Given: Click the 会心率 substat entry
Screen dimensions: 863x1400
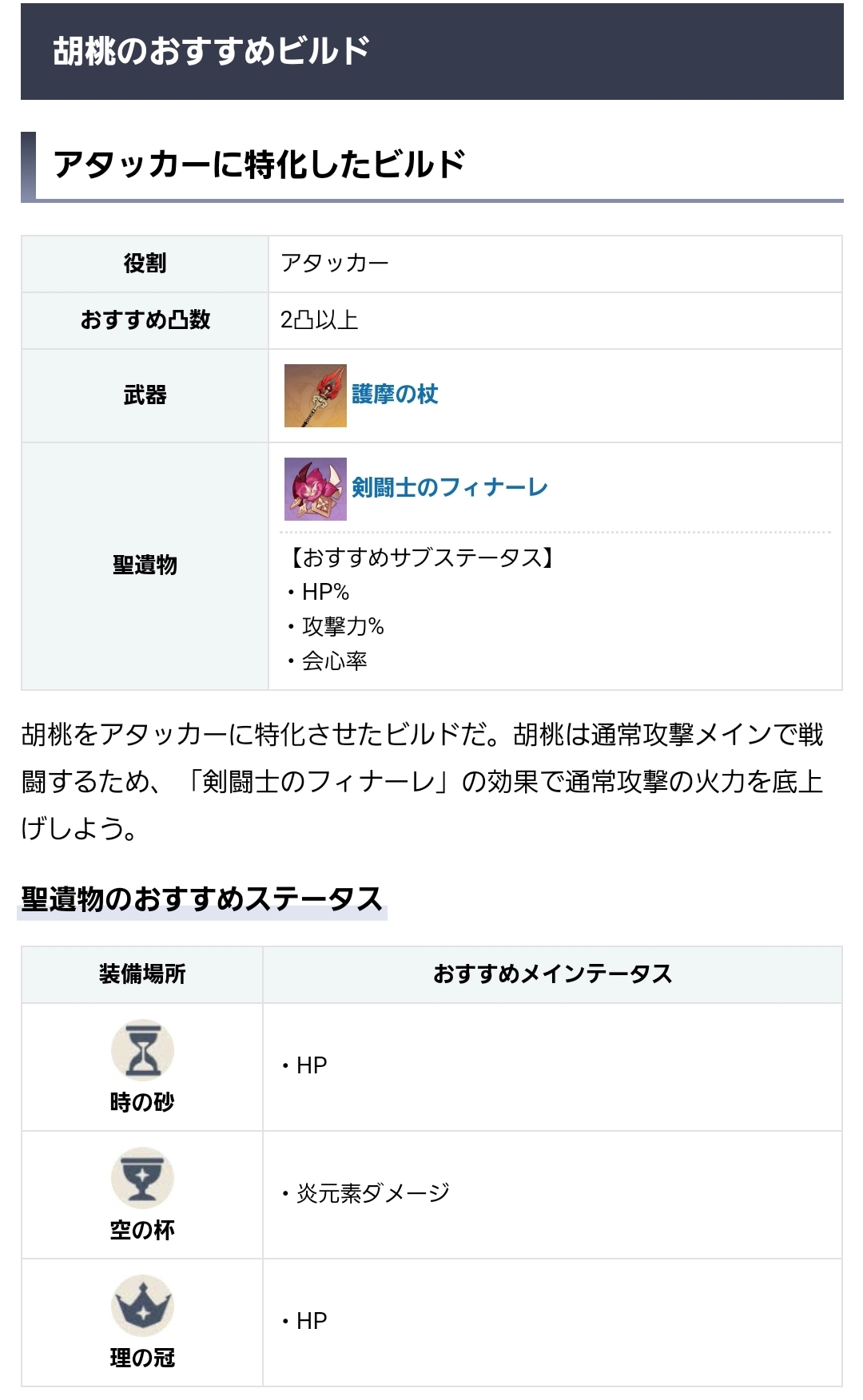Looking at the screenshot, I should (334, 661).
